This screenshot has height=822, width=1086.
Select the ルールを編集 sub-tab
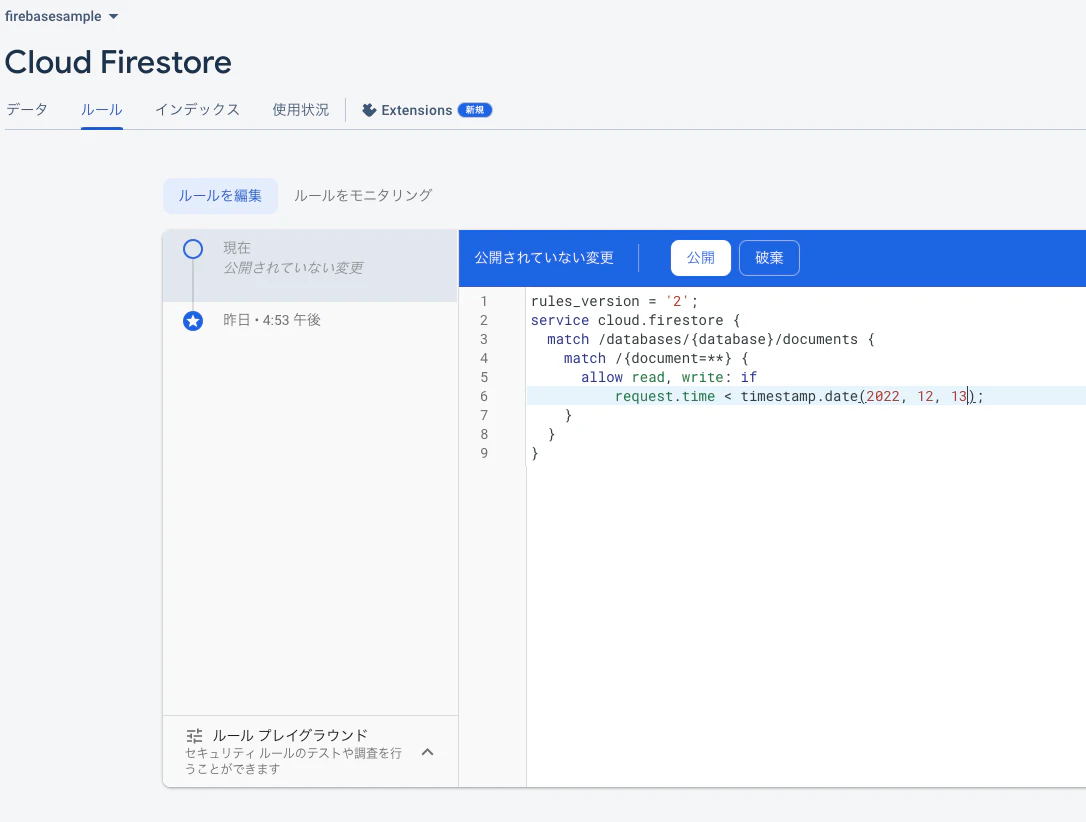[x=220, y=196]
